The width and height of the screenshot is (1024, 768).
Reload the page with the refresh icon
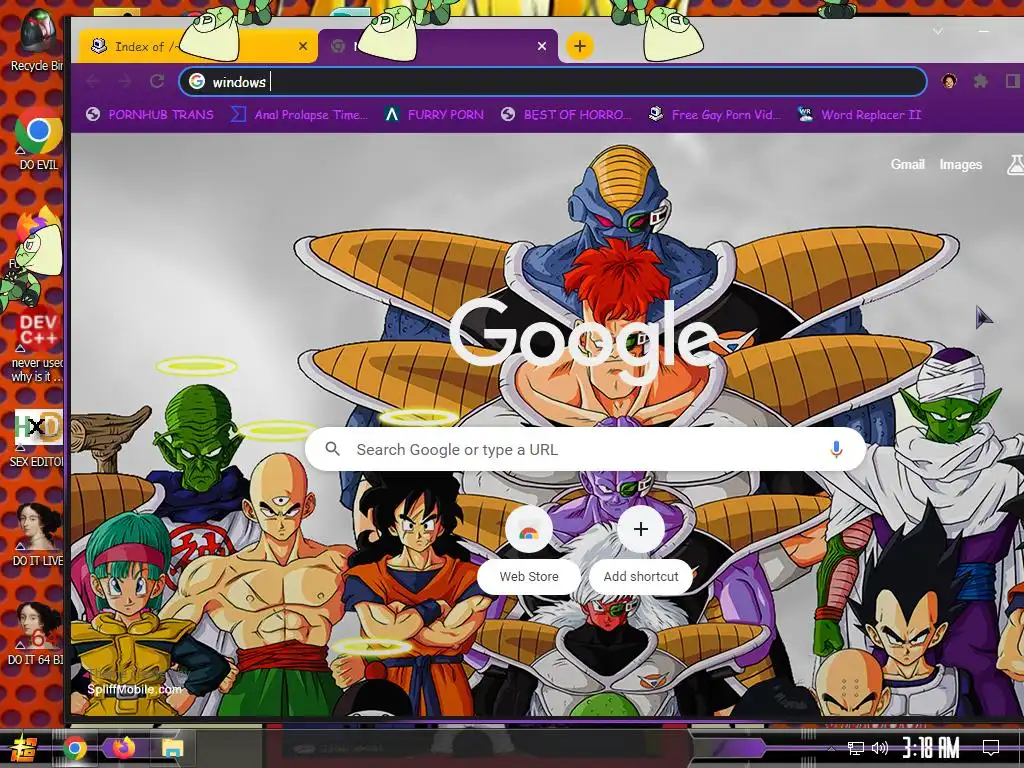click(x=157, y=82)
